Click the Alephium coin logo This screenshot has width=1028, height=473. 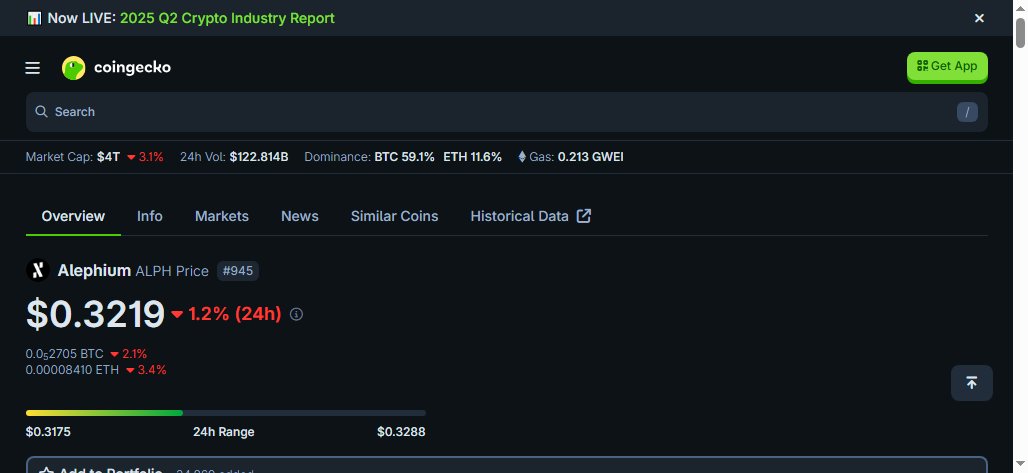38,270
